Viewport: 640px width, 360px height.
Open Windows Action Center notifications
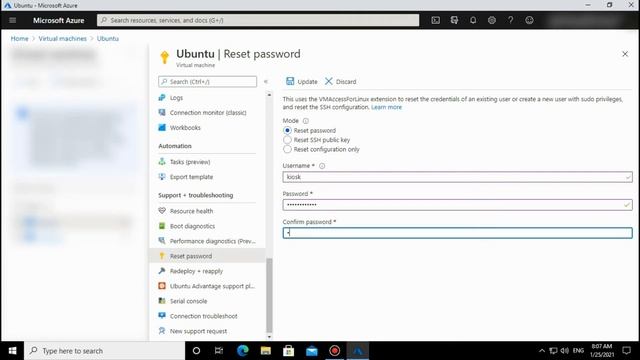627,351
